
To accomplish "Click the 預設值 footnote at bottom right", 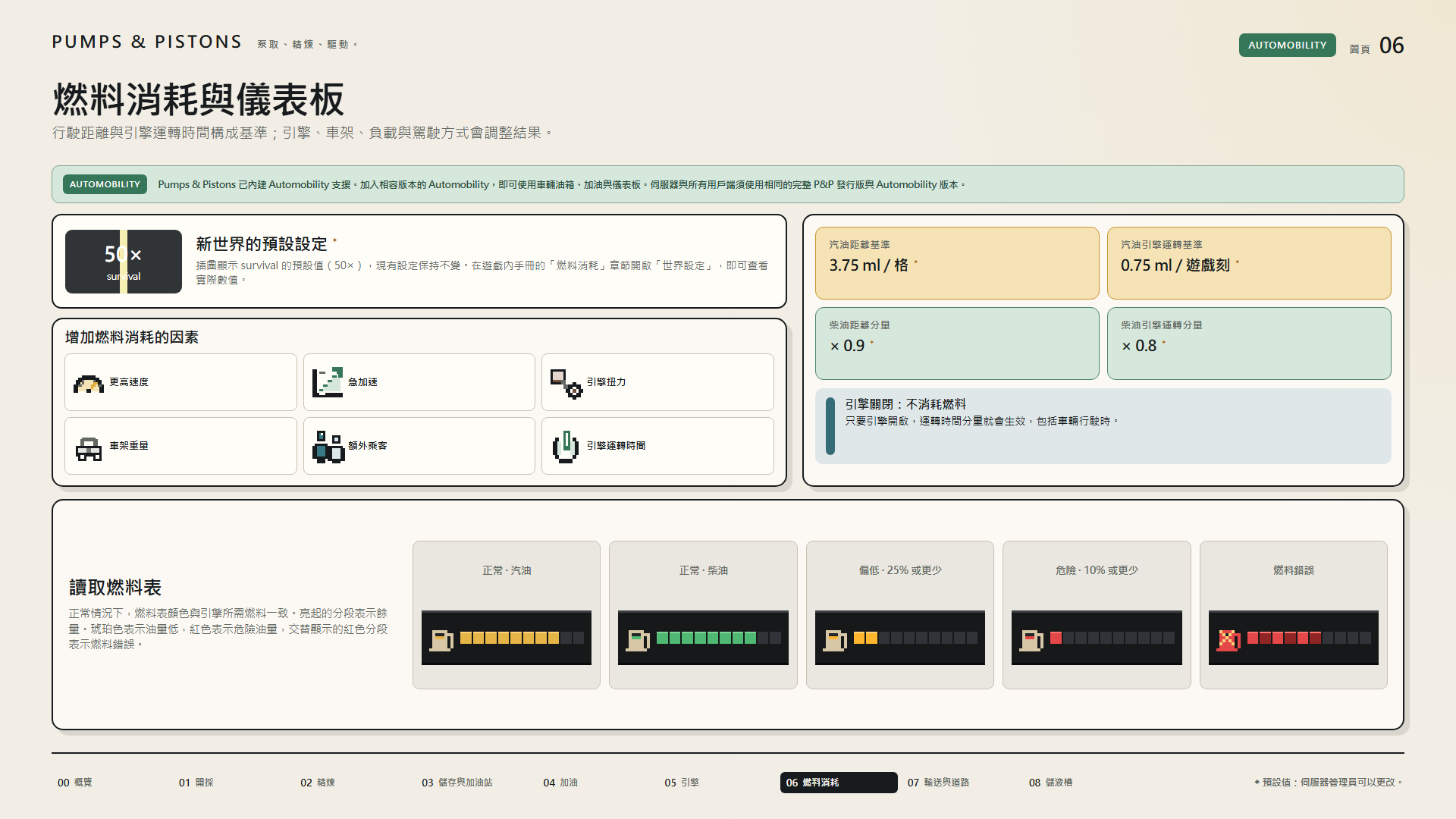I will click(x=1328, y=783).
